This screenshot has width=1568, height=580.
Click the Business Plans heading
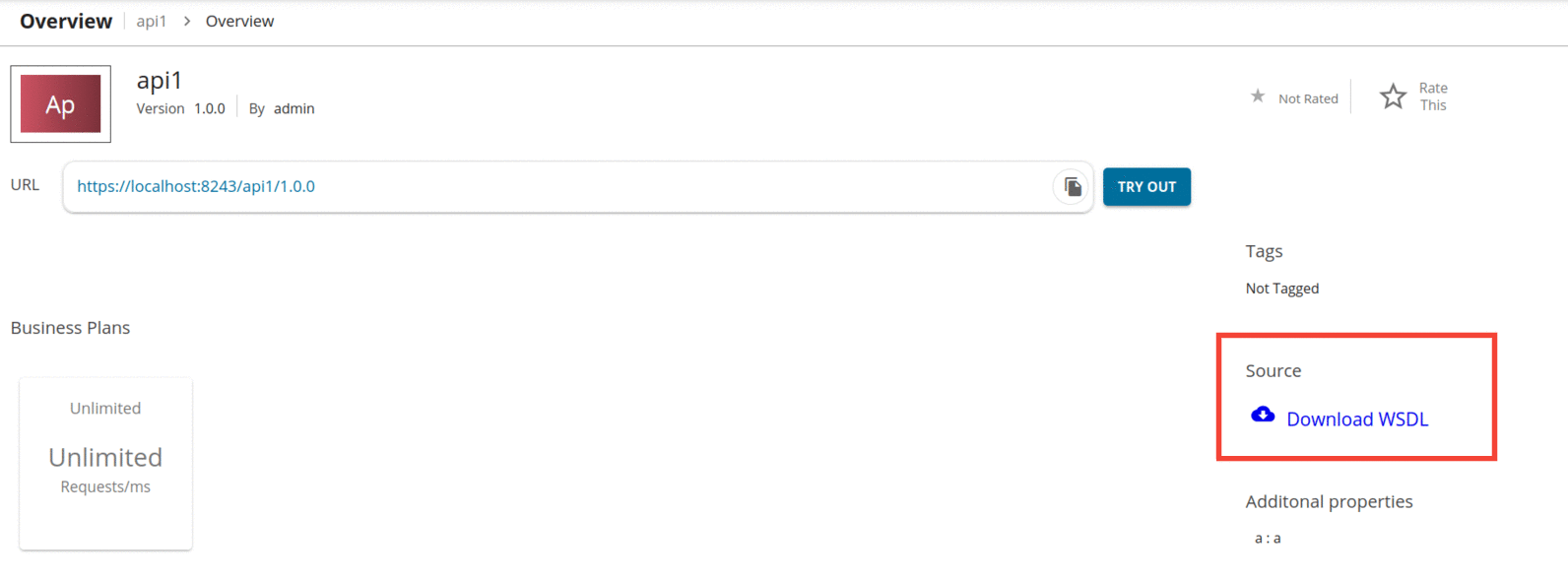coord(70,327)
